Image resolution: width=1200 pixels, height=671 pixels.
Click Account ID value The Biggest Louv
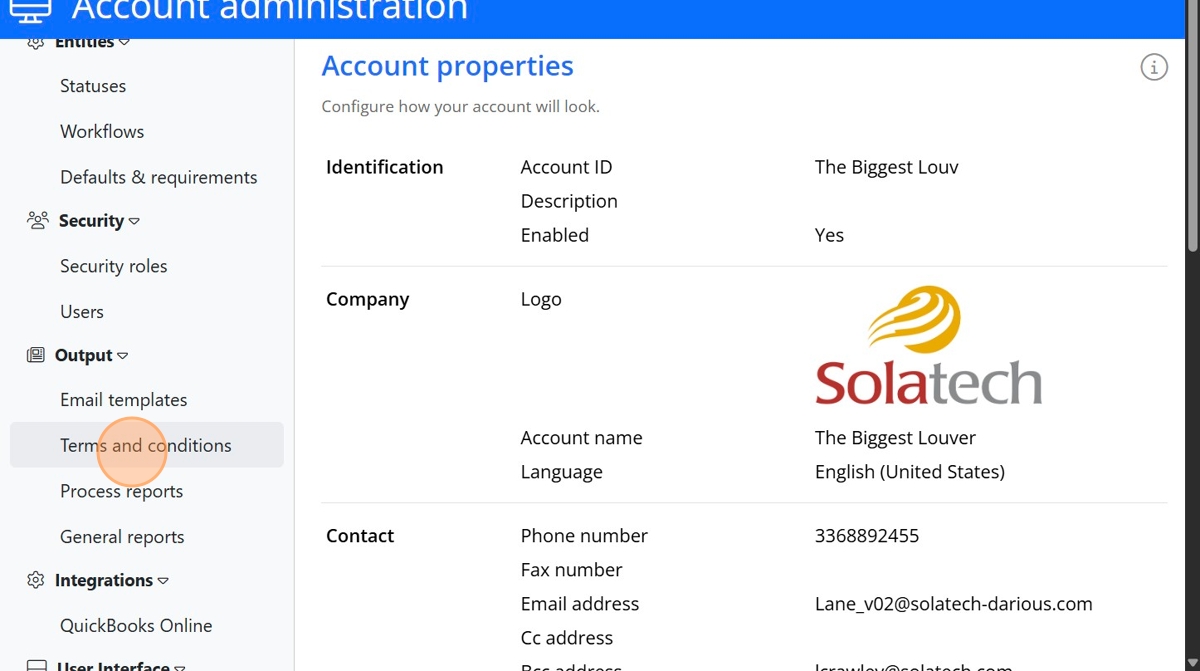(x=887, y=167)
